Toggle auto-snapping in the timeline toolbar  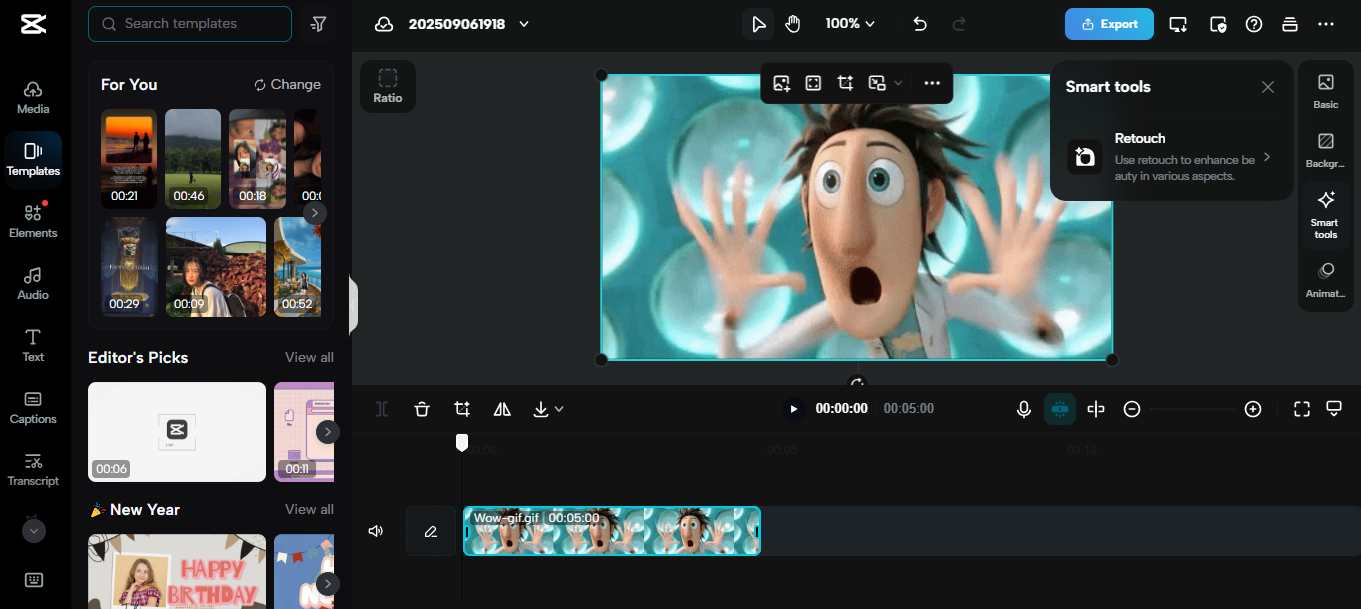[1059, 409]
